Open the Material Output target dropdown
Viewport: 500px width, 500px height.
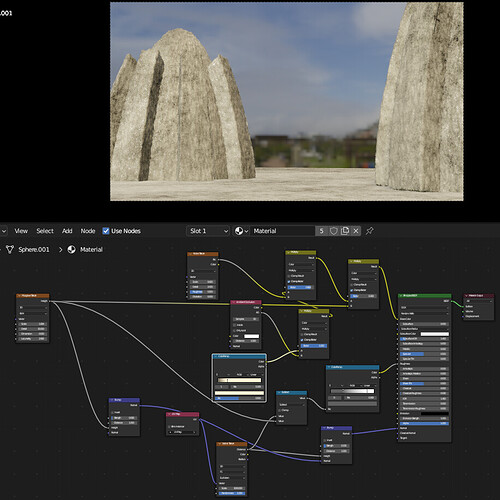point(479,301)
